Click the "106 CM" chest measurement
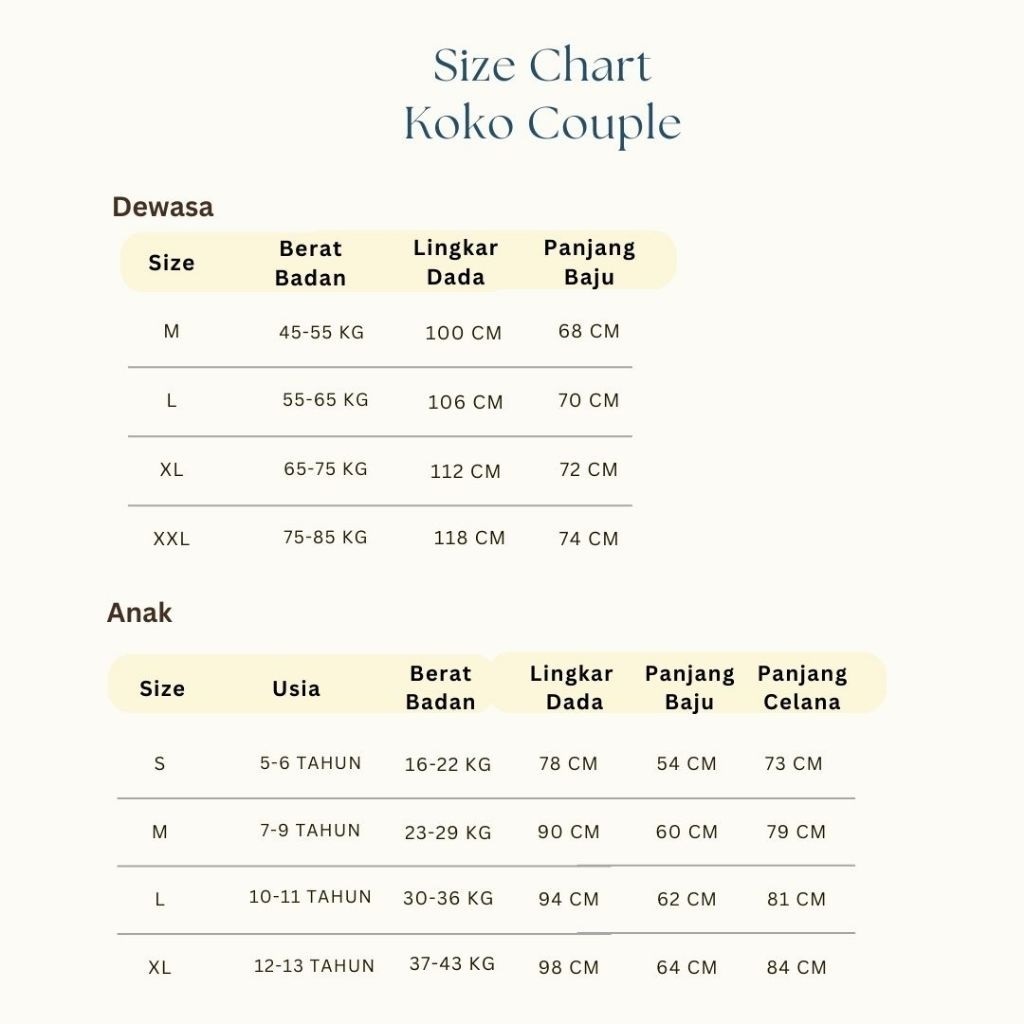 click(465, 402)
